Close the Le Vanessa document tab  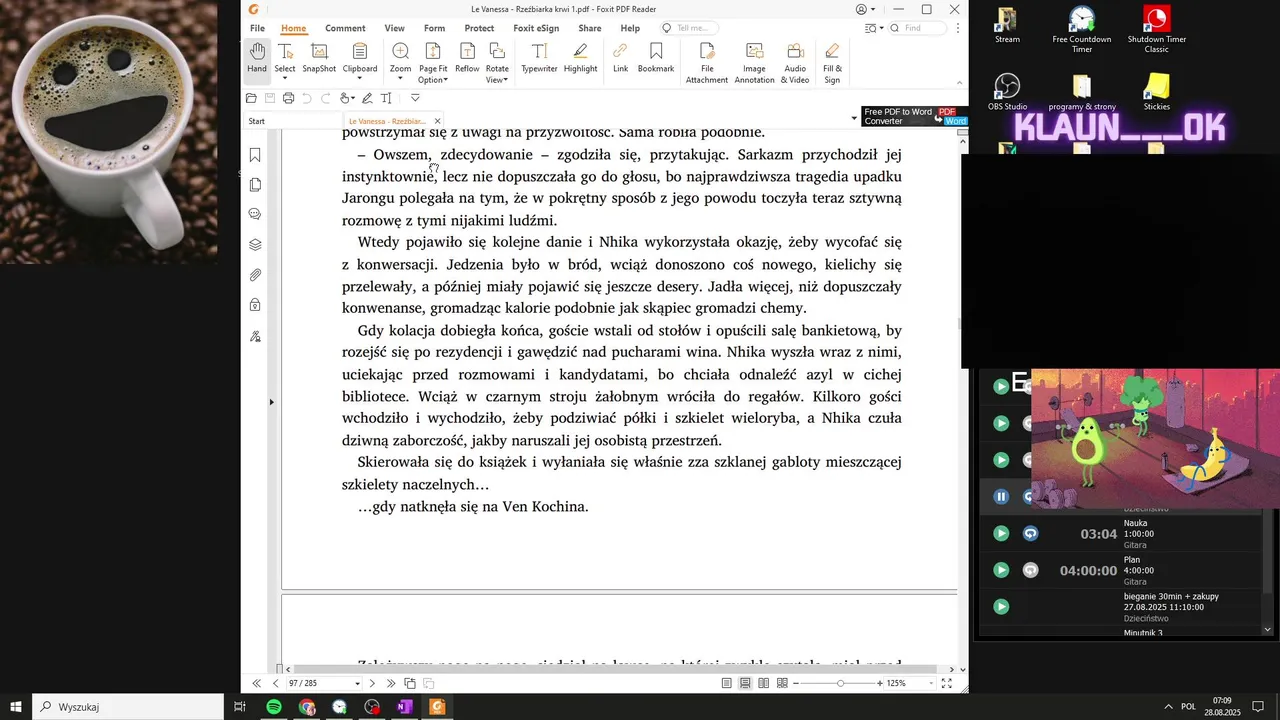[437, 121]
